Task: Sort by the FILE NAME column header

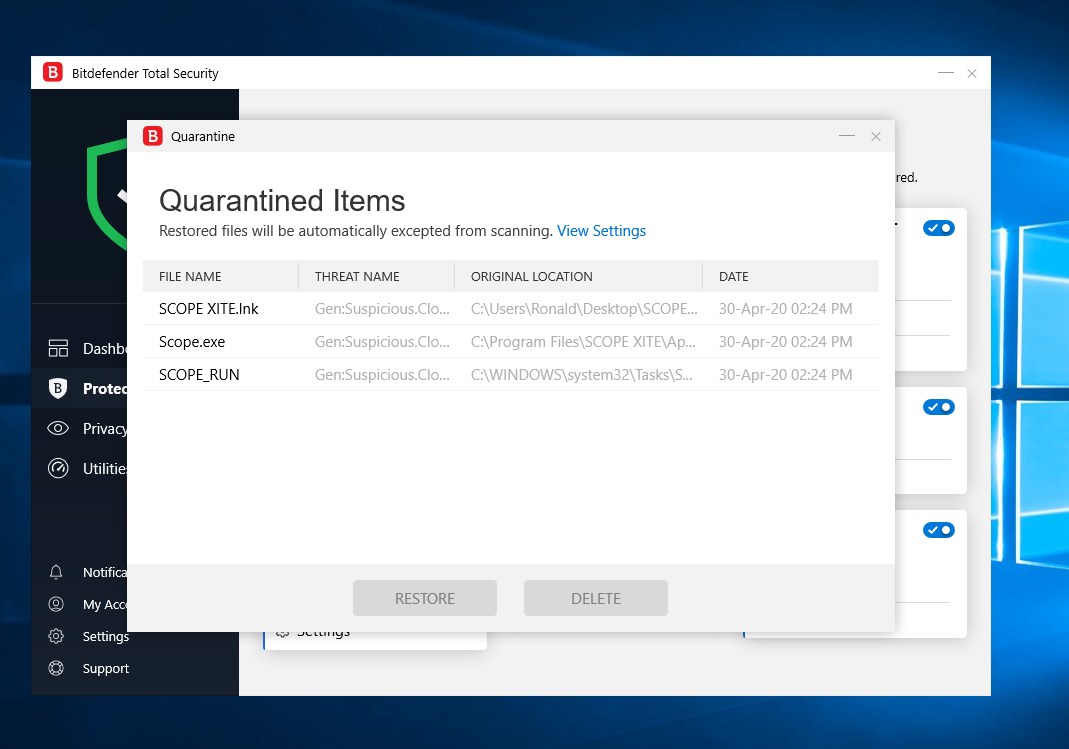Action: pyautogui.click(x=190, y=276)
